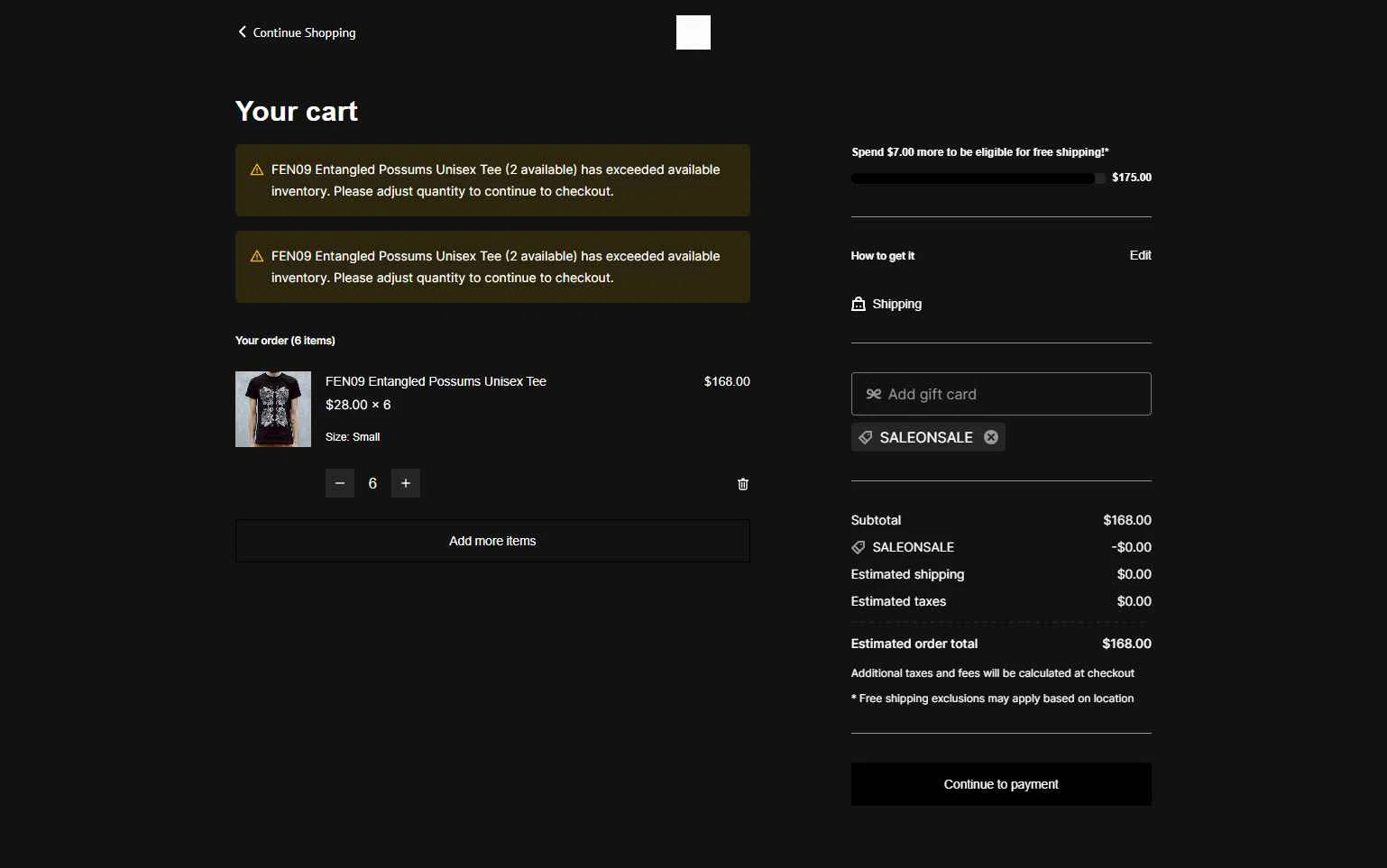Go back via Continue Shopping link
Image resolution: width=1387 pixels, height=868 pixels.
tap(304, 32)
